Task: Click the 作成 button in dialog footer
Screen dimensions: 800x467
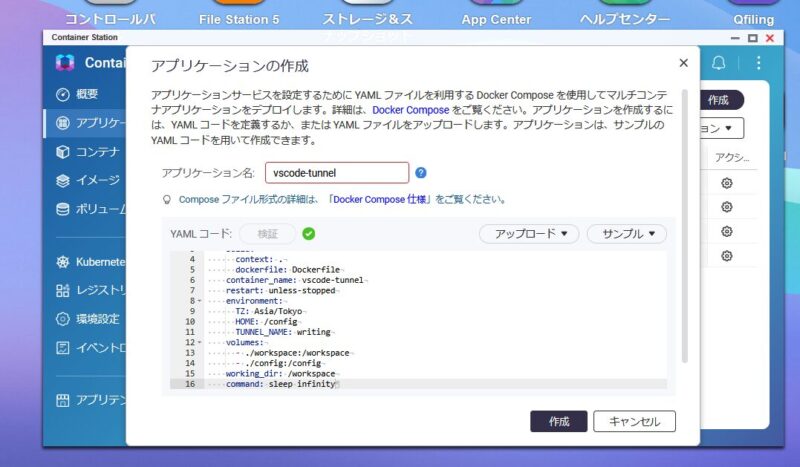Action: [559, 422]
